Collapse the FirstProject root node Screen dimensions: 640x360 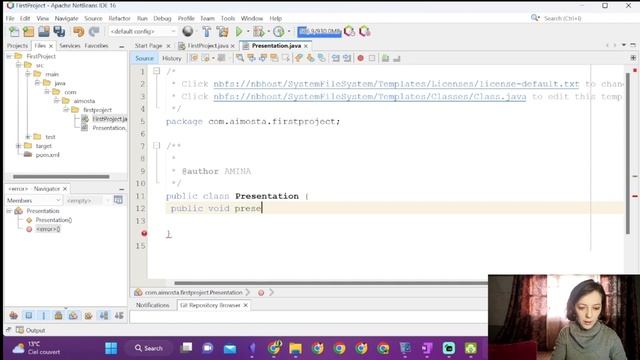click(x=9, y=56)
